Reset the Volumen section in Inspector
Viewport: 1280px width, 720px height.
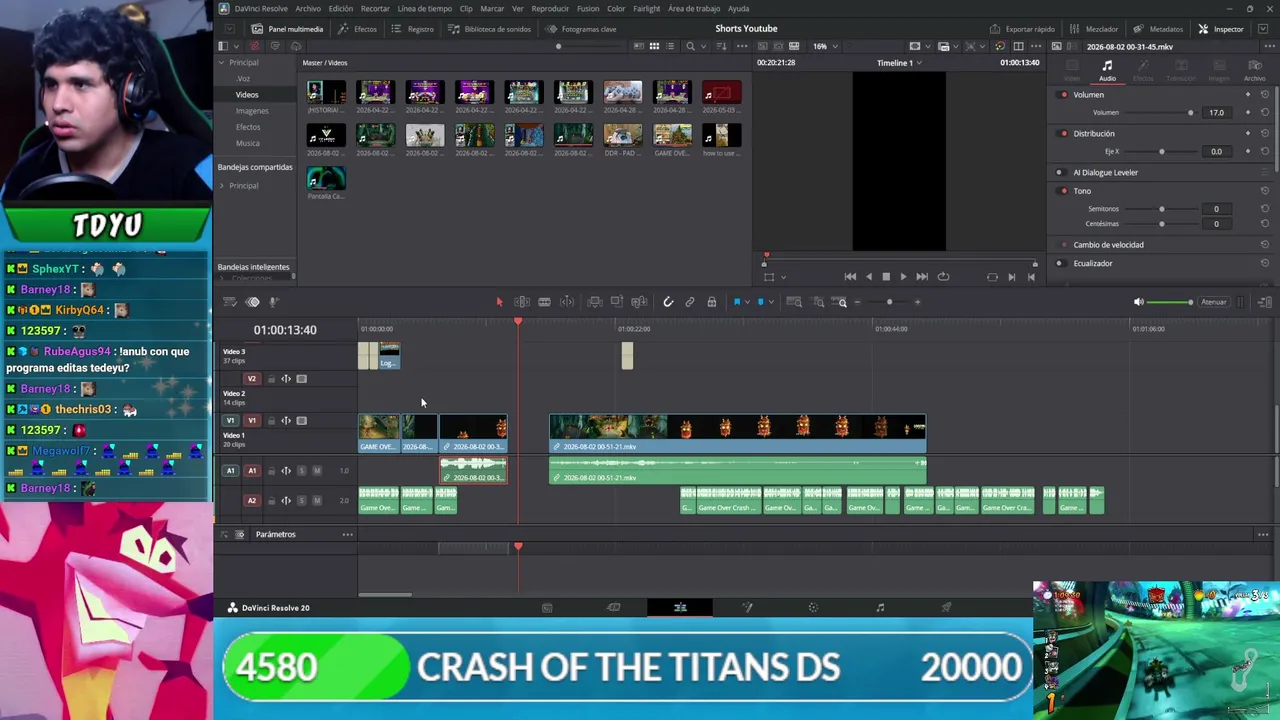(1265, 95)
